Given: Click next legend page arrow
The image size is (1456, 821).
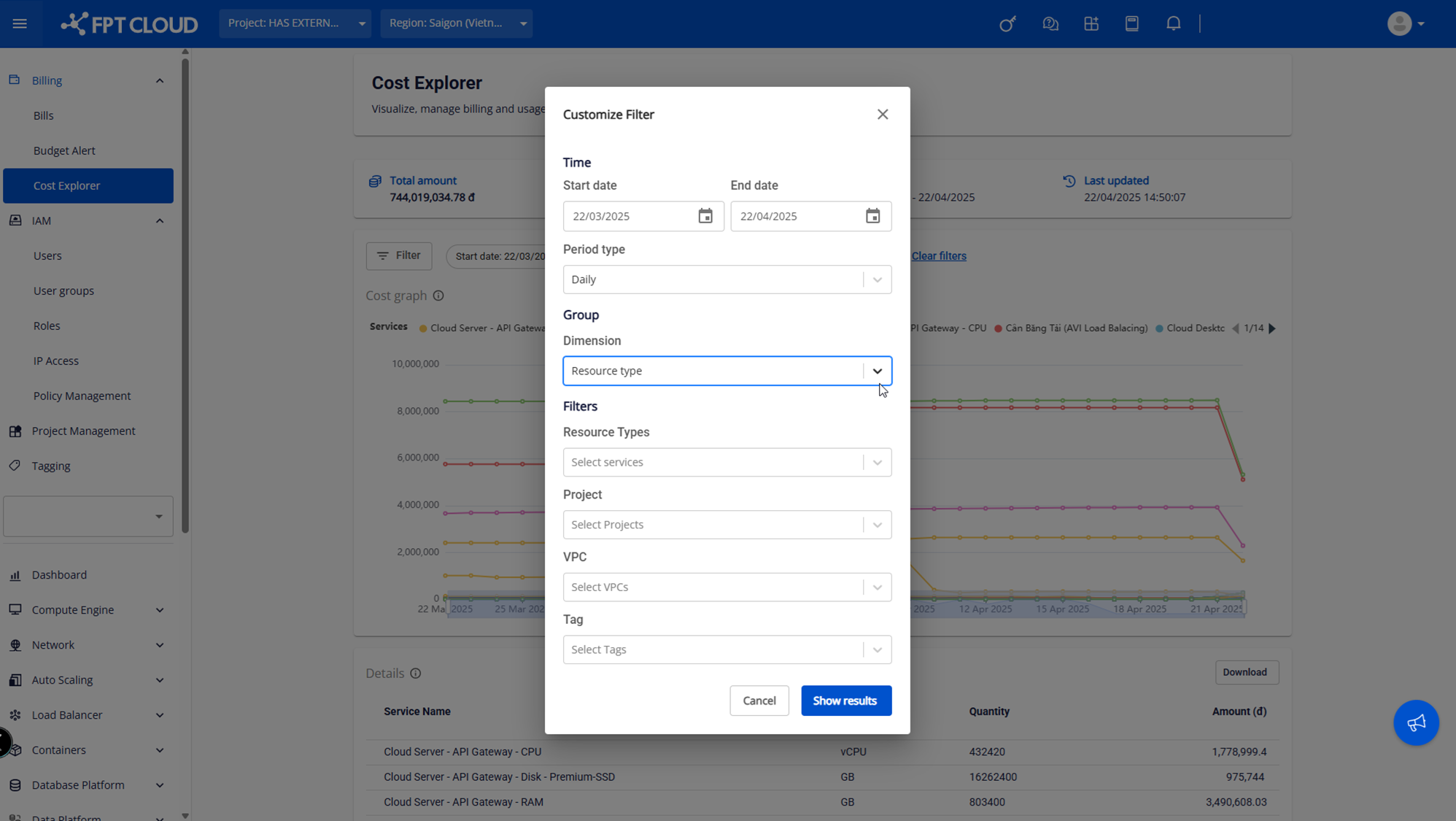Looking at the screenshot, I should tap(1272, 328).
